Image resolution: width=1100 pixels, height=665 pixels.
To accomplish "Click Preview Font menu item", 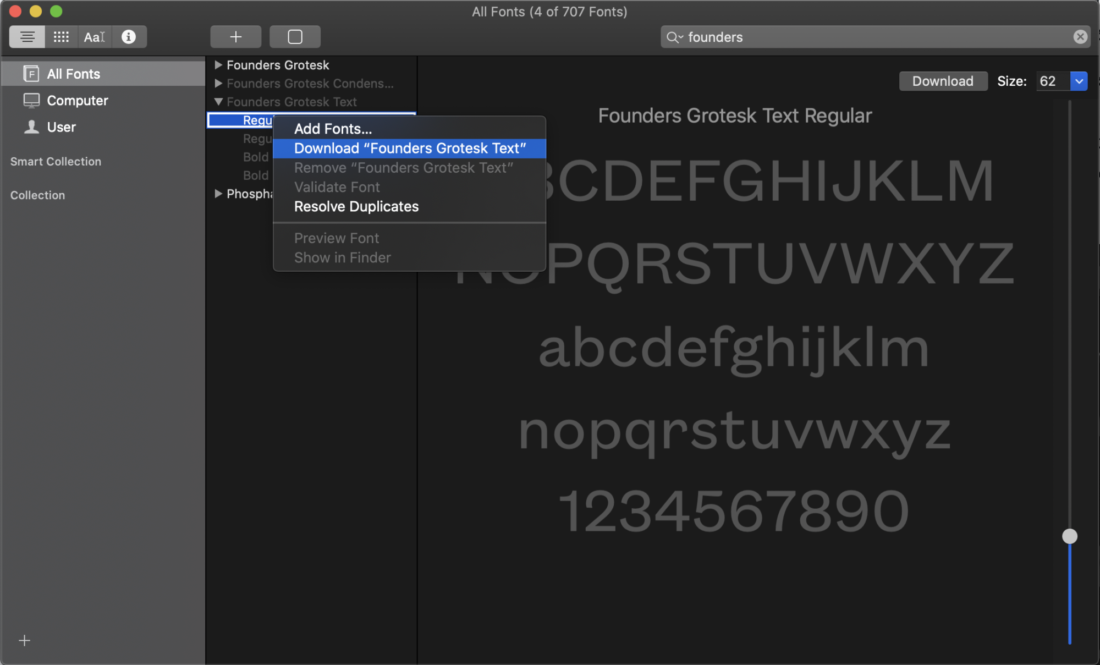I will (x=410, y=238).
